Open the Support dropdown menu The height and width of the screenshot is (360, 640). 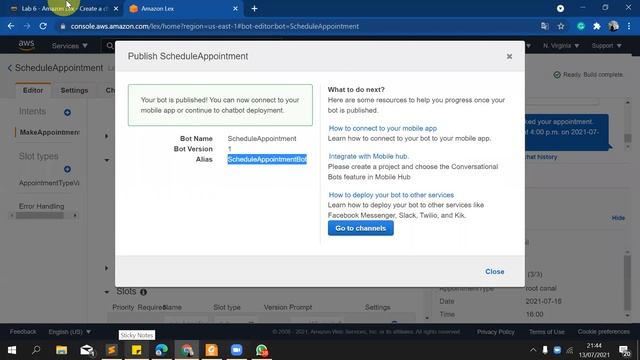coord(607,46)
